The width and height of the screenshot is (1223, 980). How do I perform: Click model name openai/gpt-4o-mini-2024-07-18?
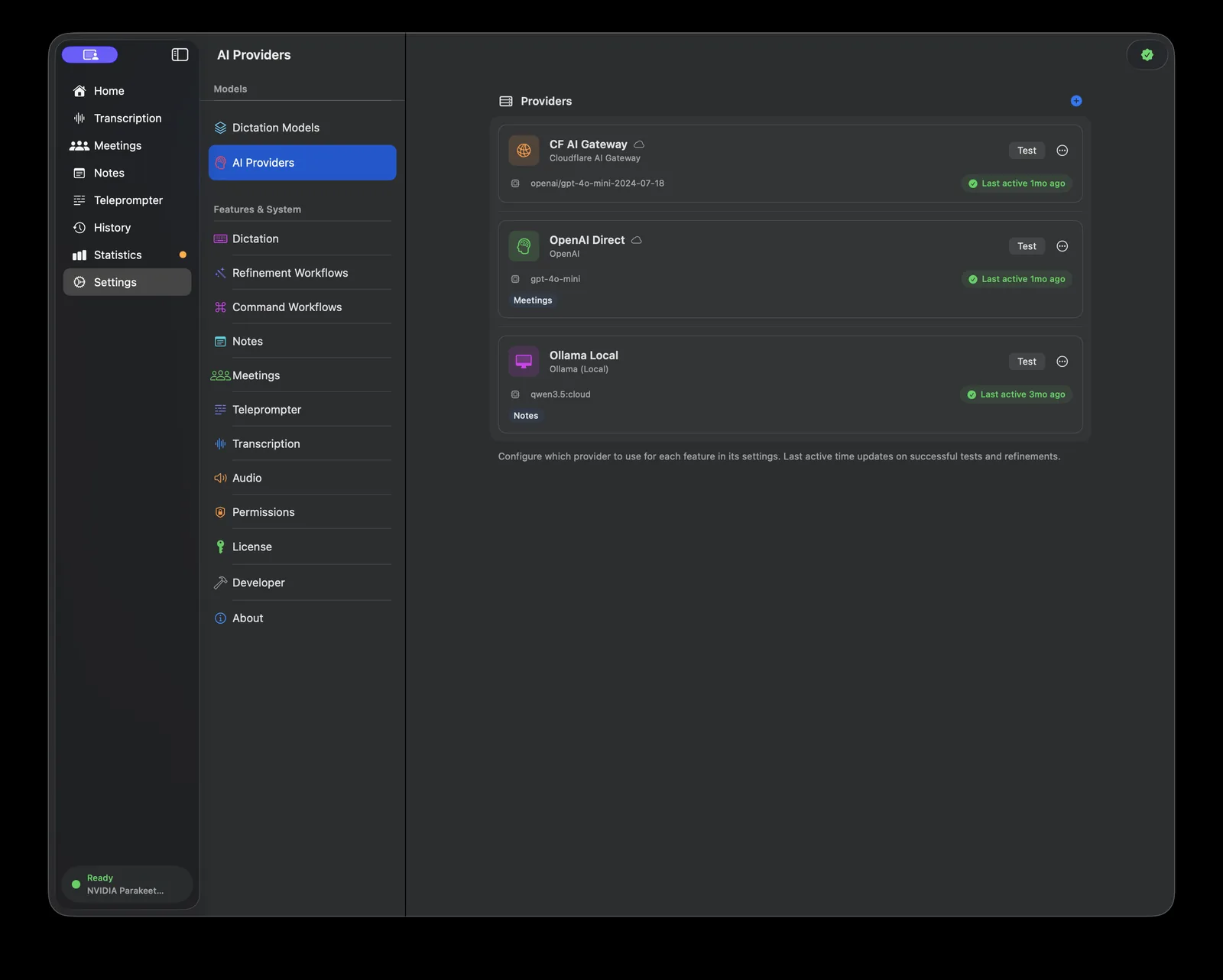click(x=597, y=183)
